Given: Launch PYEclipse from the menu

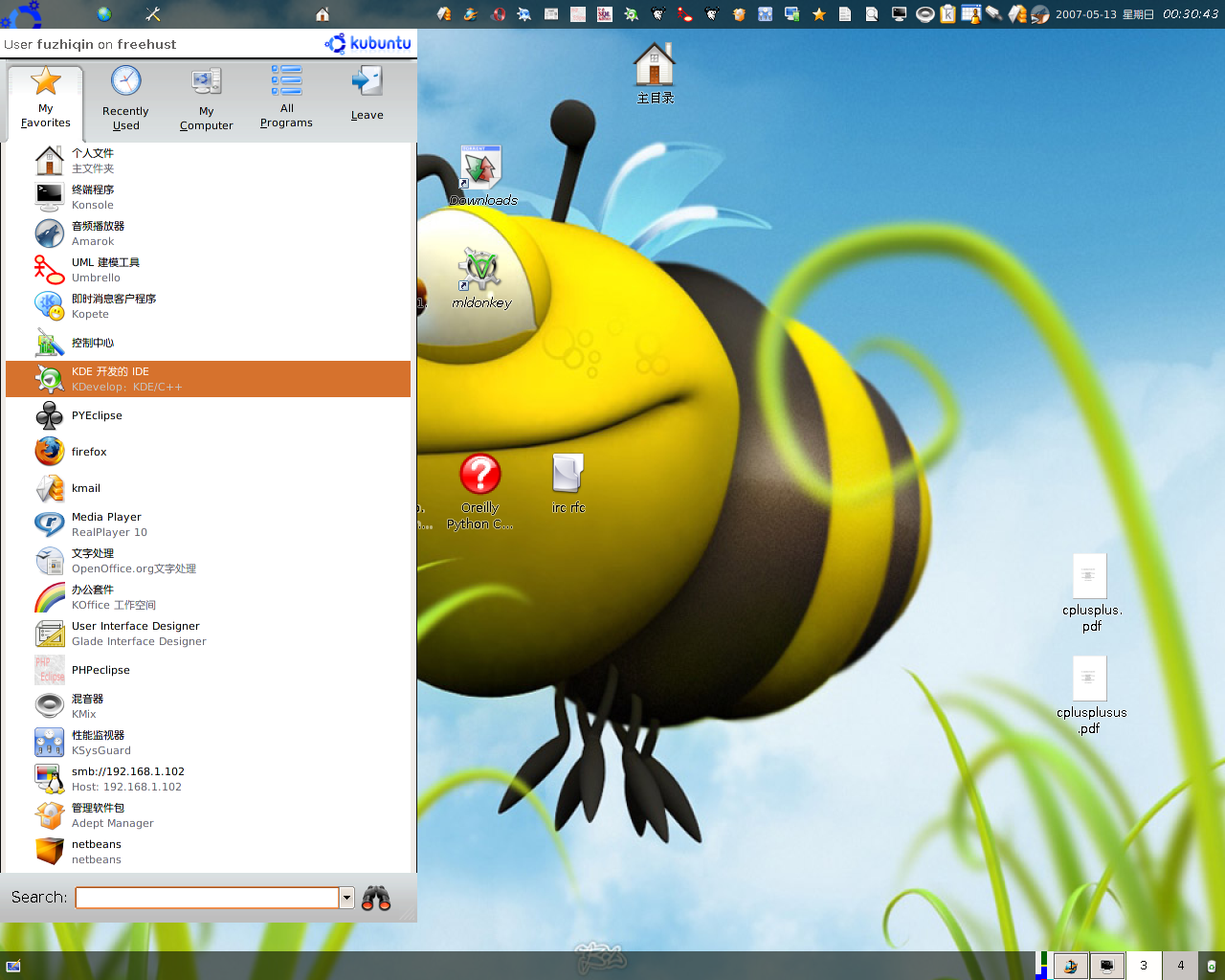Looking at the screenshot, I should point(209,415).
